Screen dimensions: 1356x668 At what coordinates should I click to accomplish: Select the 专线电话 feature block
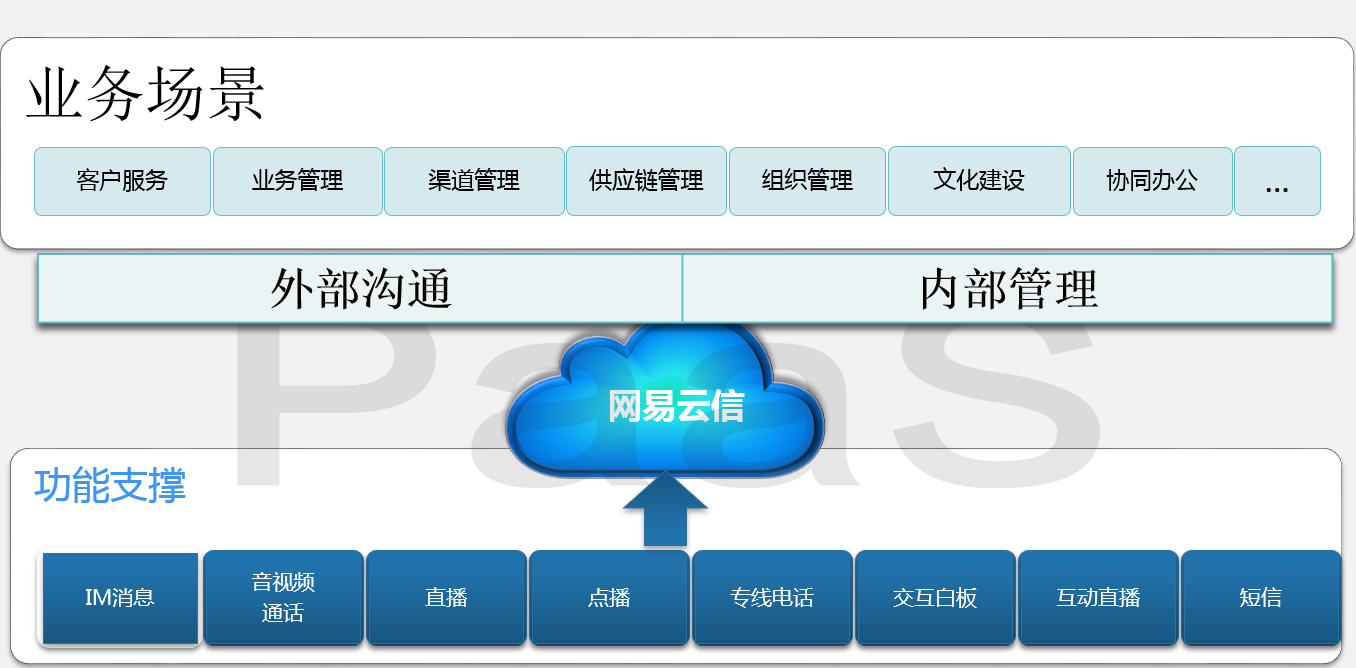(772, 598)
